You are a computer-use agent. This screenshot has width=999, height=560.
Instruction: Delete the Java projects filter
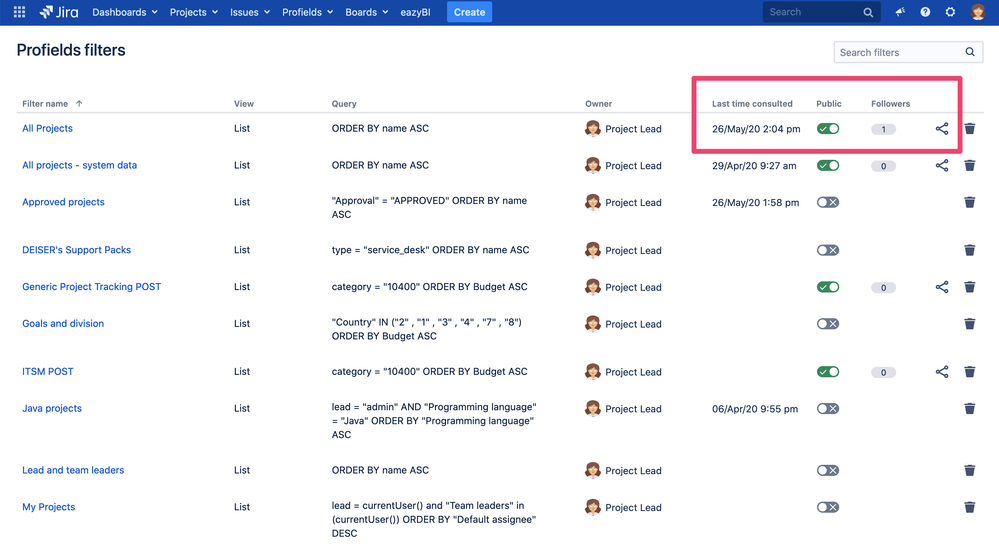tap(970, 409)
